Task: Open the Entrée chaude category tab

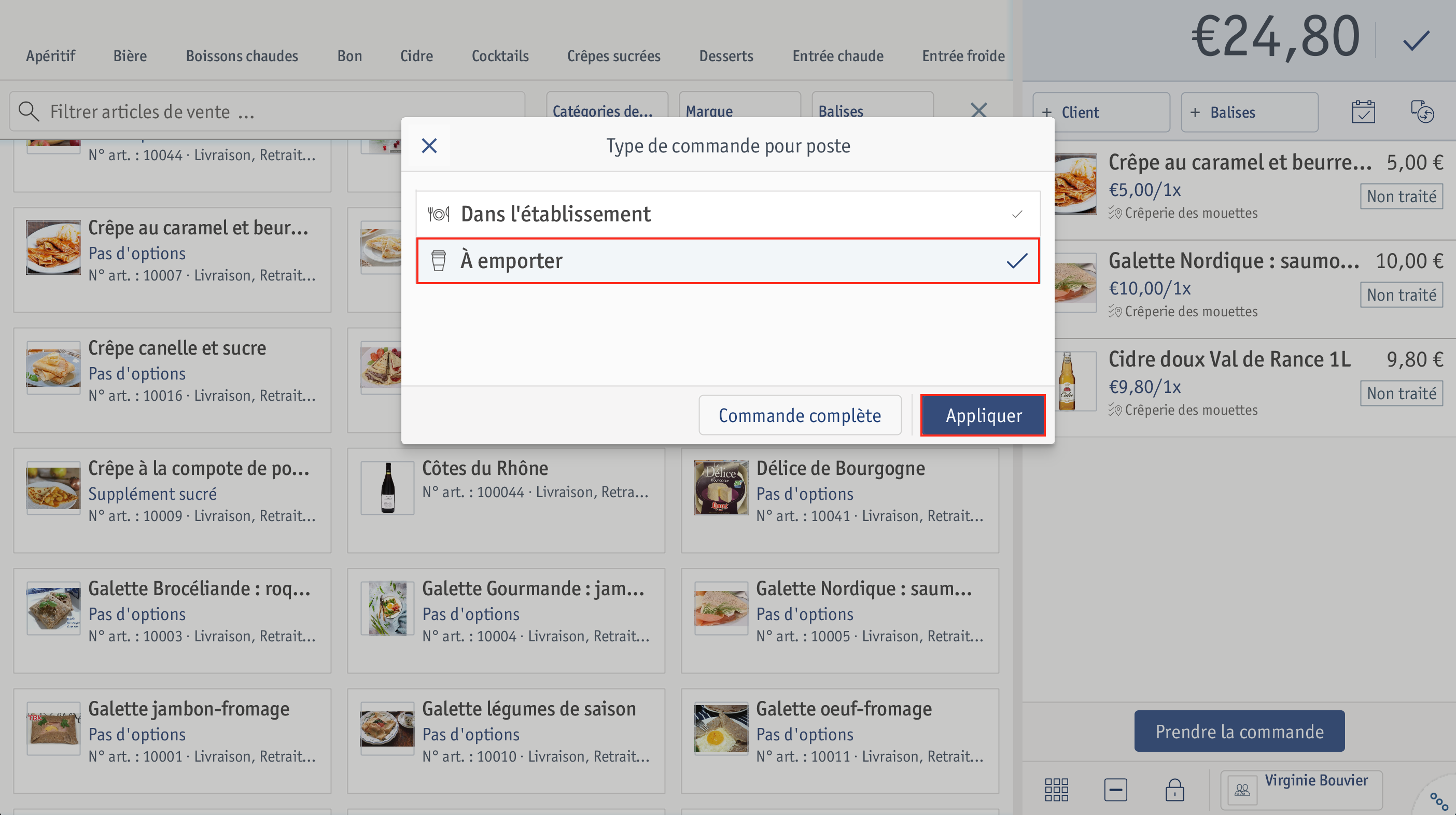Action: pos(837,56)
